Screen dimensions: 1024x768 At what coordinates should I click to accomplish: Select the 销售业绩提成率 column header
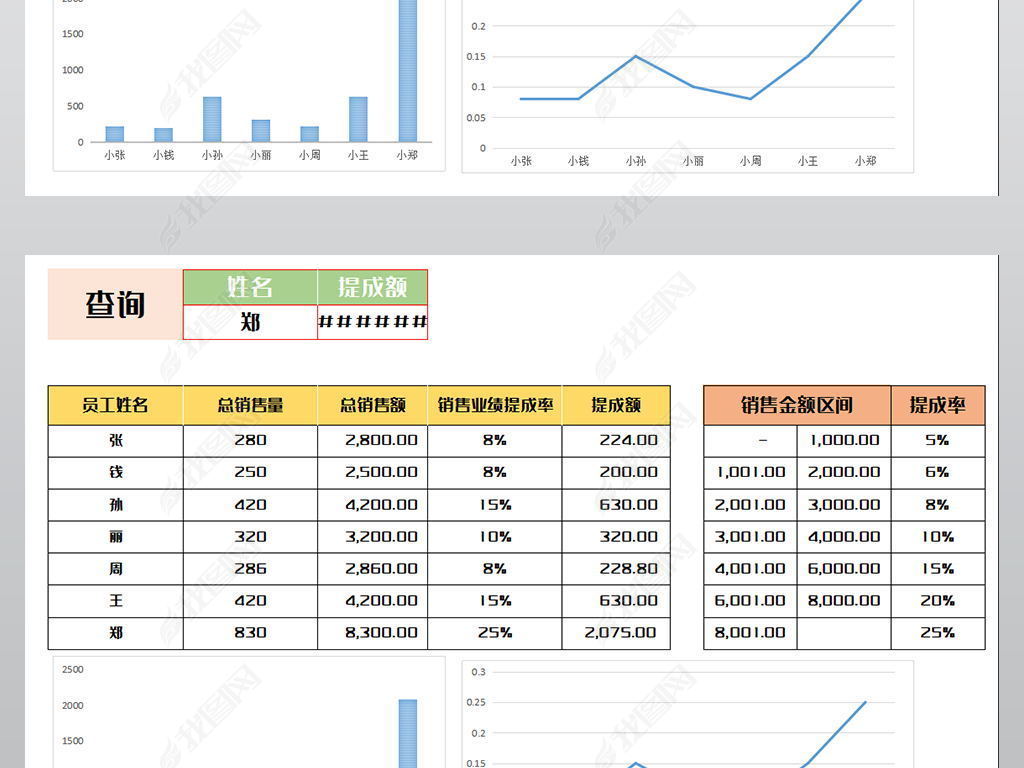495,405
